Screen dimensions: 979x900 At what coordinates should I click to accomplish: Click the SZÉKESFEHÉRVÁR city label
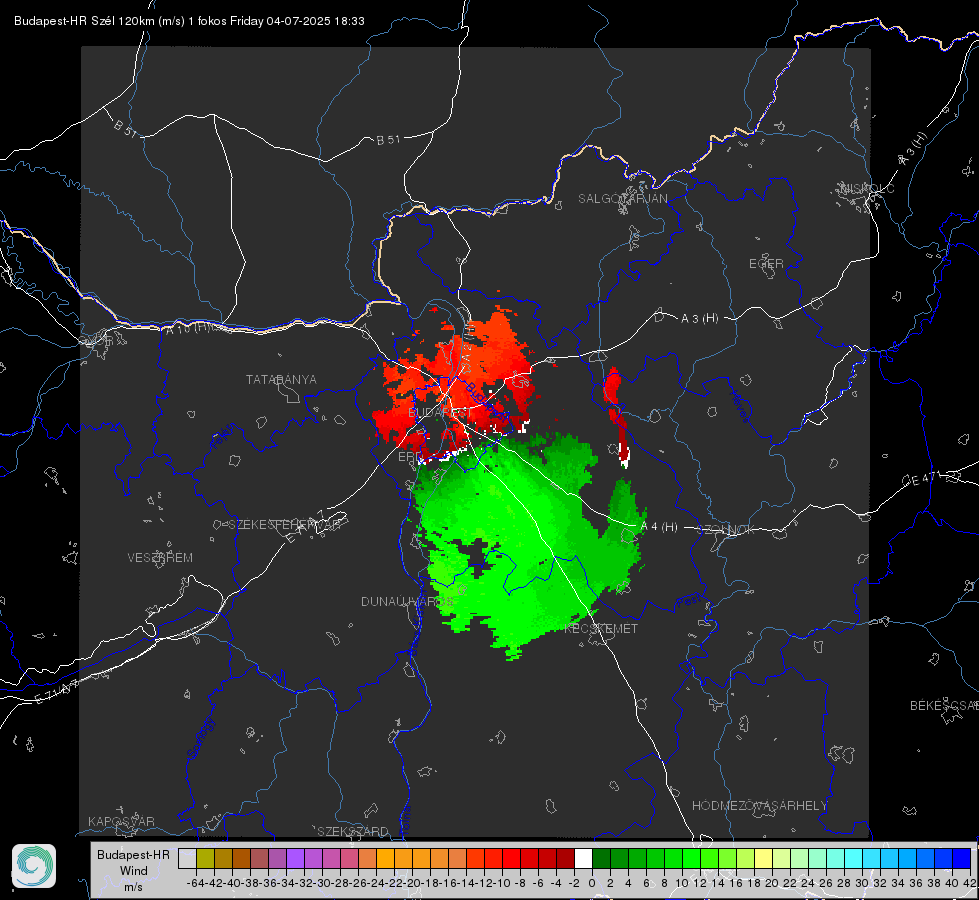pos(285,524)
